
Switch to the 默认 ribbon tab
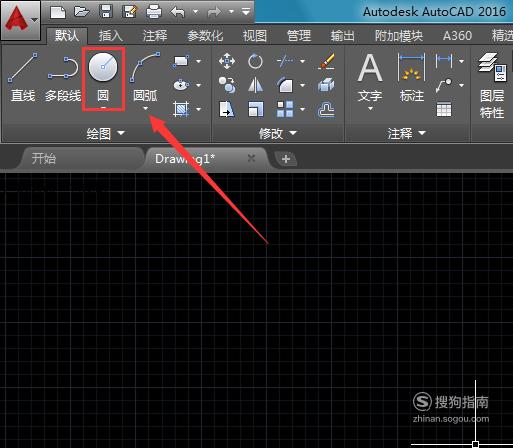(67, 35)
